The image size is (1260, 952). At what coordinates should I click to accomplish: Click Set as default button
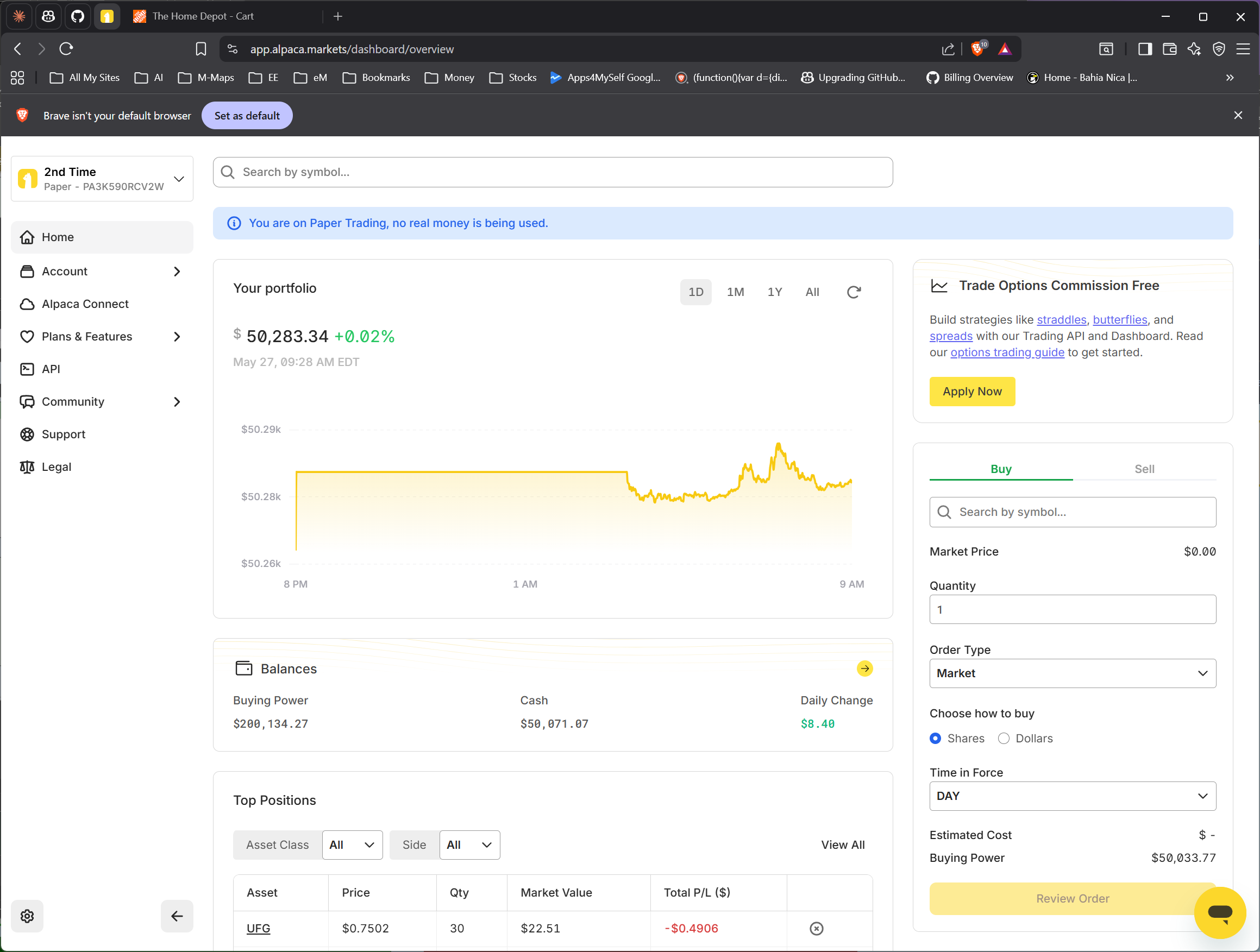247,116
